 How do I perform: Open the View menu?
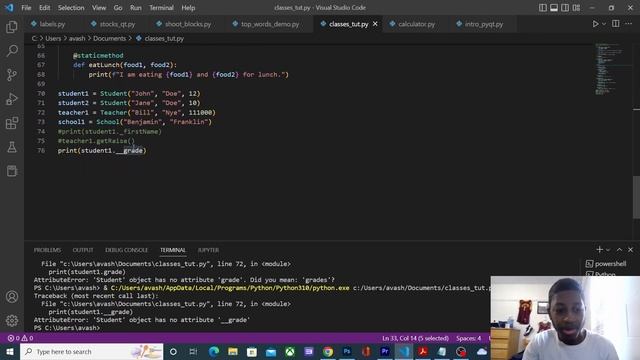99,8
